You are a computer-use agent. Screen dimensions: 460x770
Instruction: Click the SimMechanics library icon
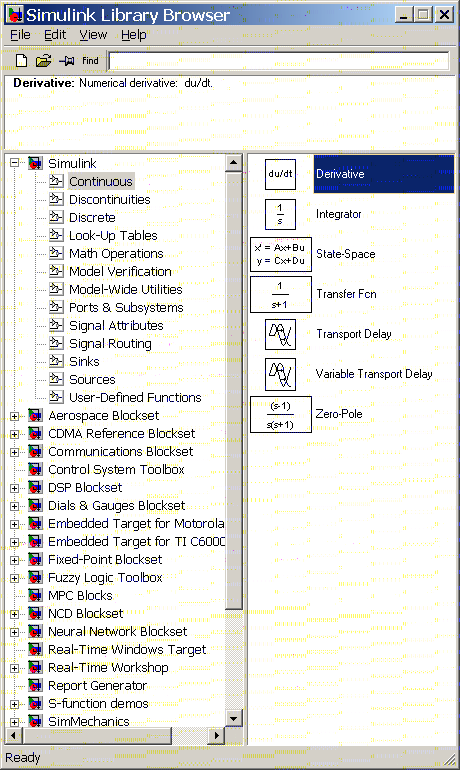pyautogui.click(x=35, y=721)
